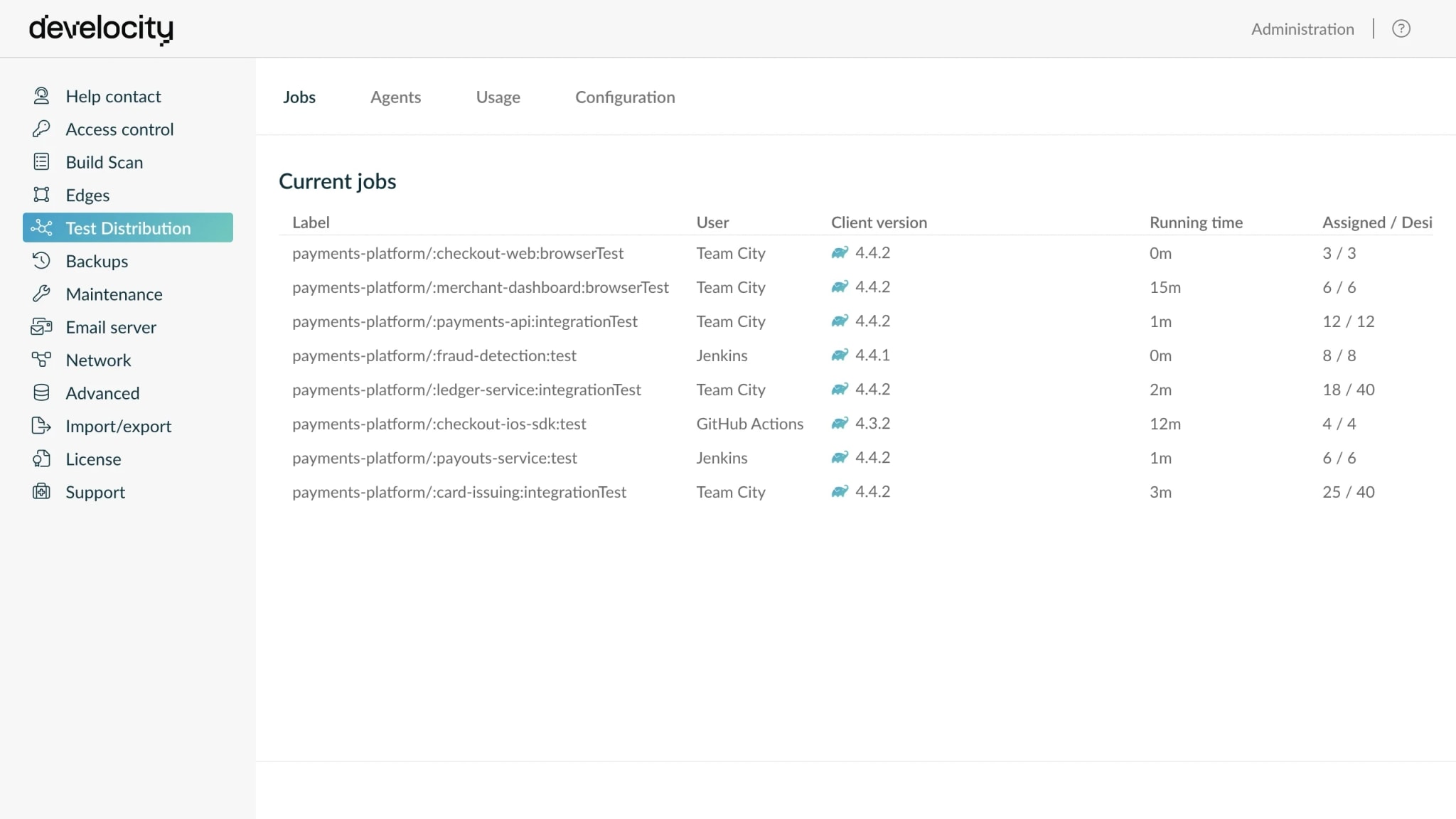
Task: Click Gradle elephant icon in payments-api row
Action: [x=840, y=321]
